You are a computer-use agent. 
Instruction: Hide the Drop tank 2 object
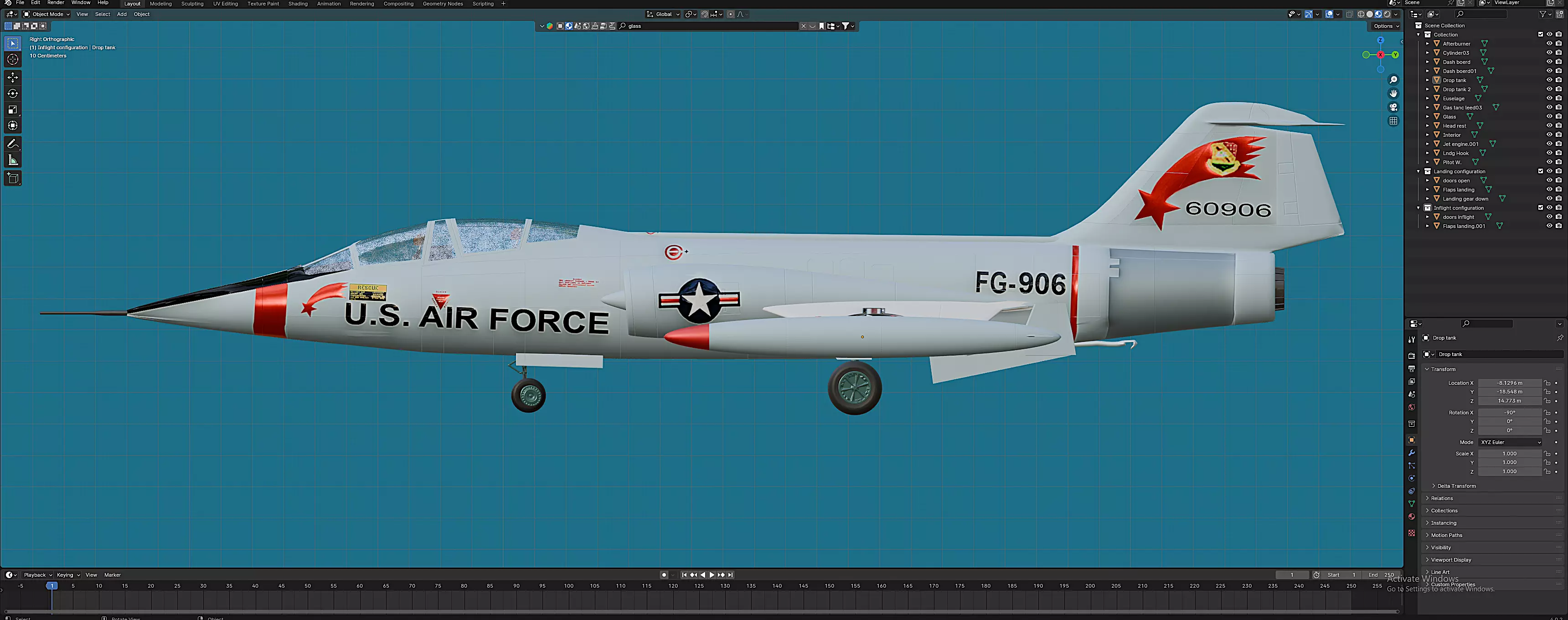pyautogui.click(x=1549, y=89)
